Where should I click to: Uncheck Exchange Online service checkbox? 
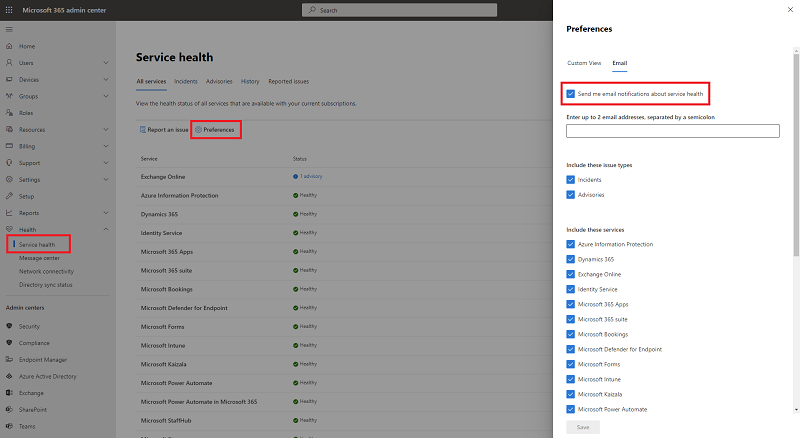pos(570,274)
